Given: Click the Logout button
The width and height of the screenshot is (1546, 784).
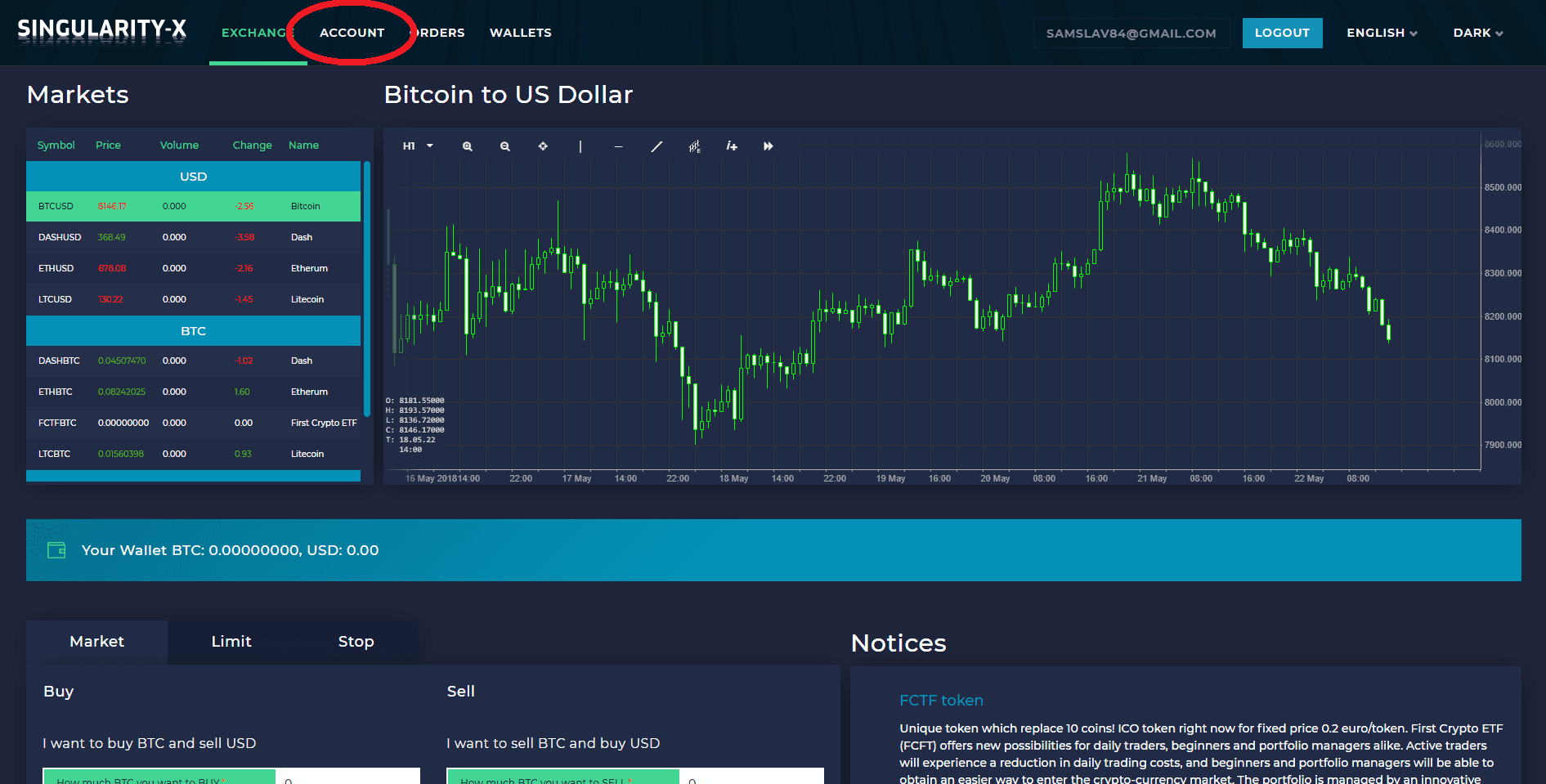Looking at the screenshot, I should (1282, 33).
